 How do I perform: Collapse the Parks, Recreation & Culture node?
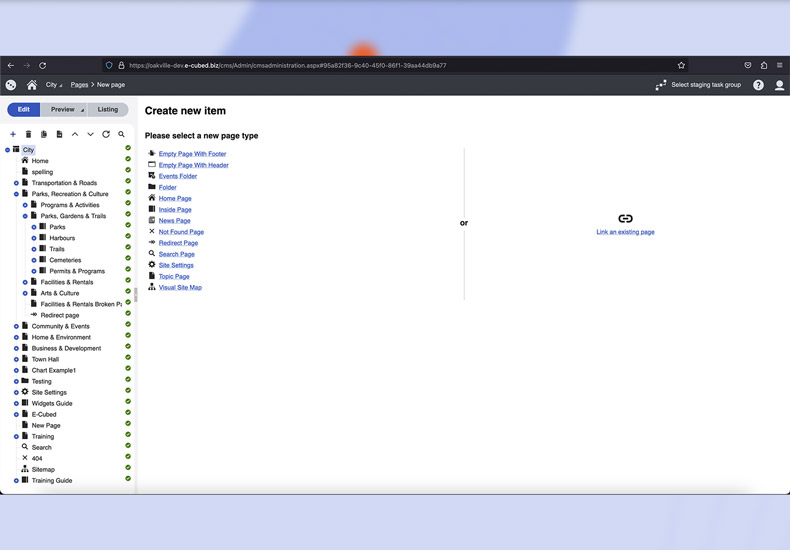point(16,194)
